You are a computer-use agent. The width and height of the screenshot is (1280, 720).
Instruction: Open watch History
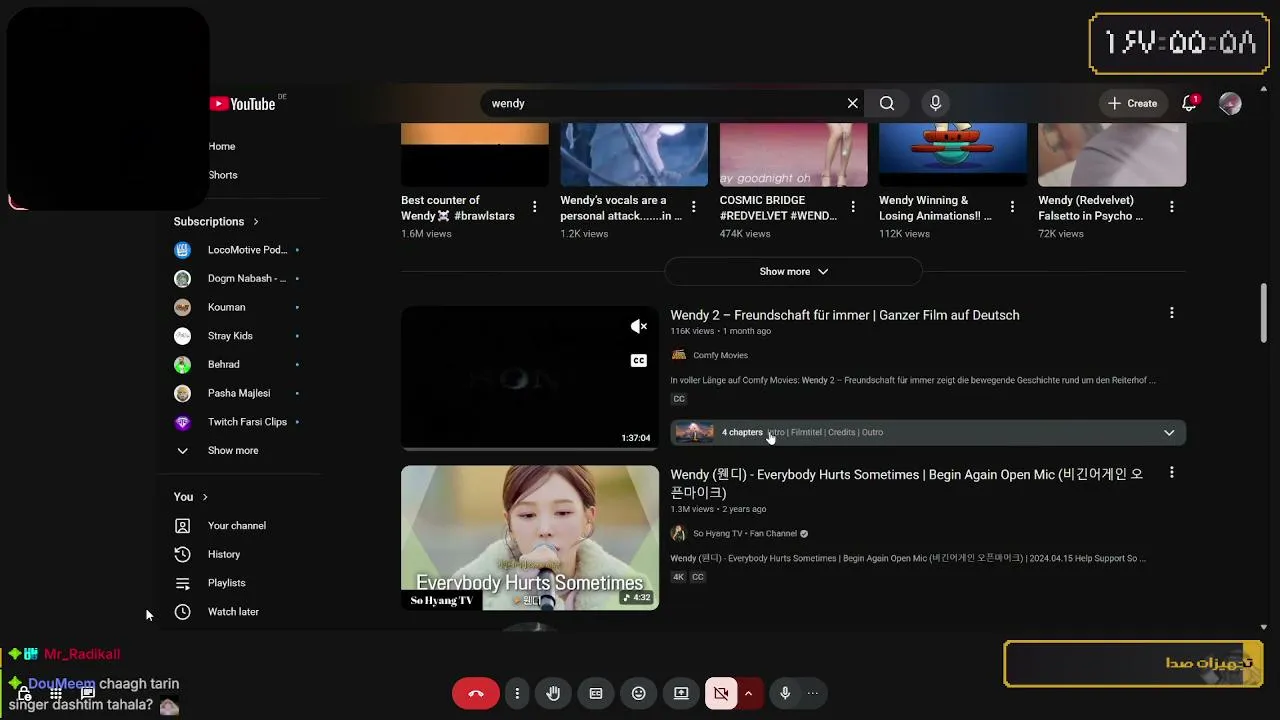(x=207, y=554)
